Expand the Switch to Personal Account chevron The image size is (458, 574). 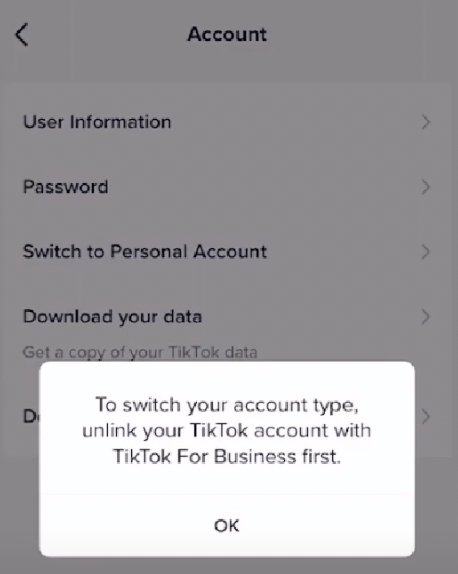coord(425,252)
